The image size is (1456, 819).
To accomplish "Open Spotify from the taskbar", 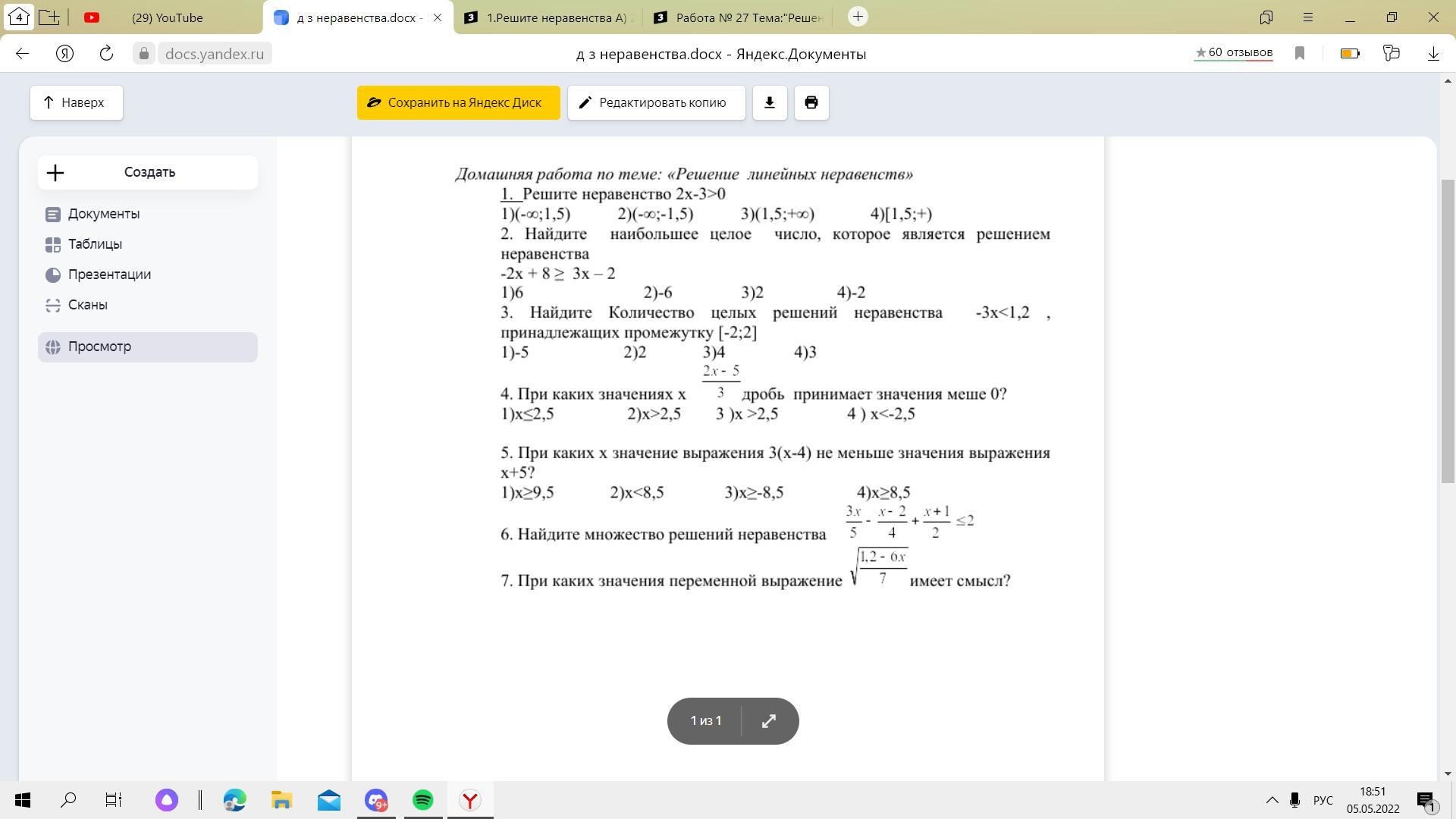I will (x=422, y=800).
